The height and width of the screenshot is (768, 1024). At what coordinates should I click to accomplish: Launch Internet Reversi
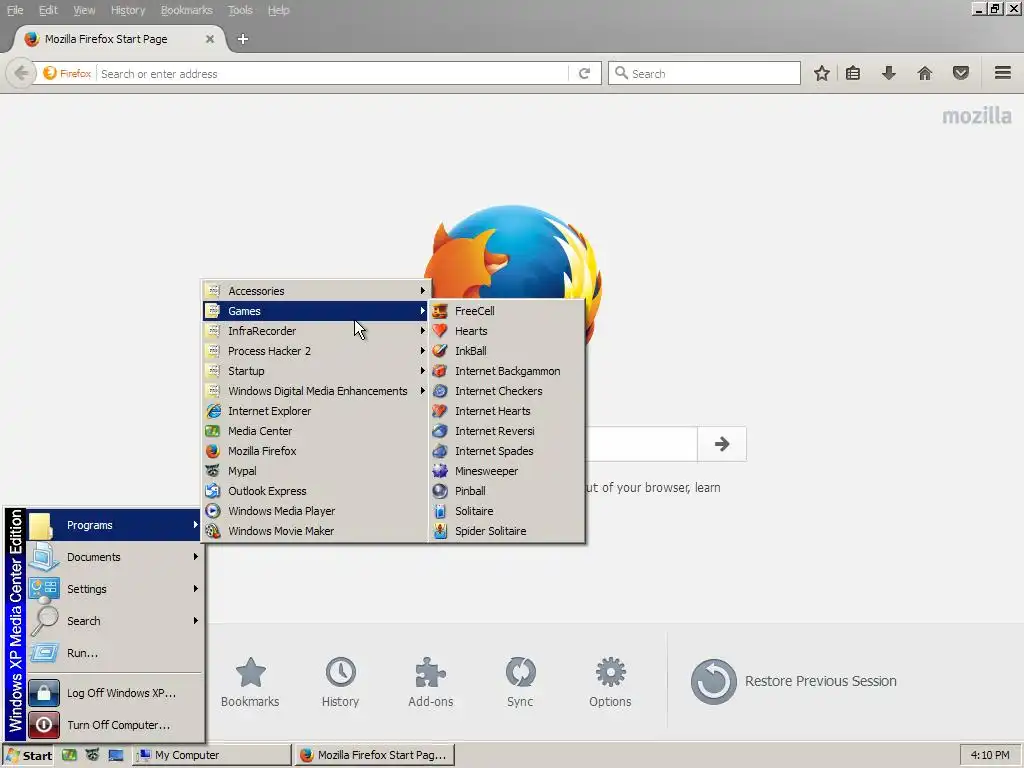(x=506, y=431)
